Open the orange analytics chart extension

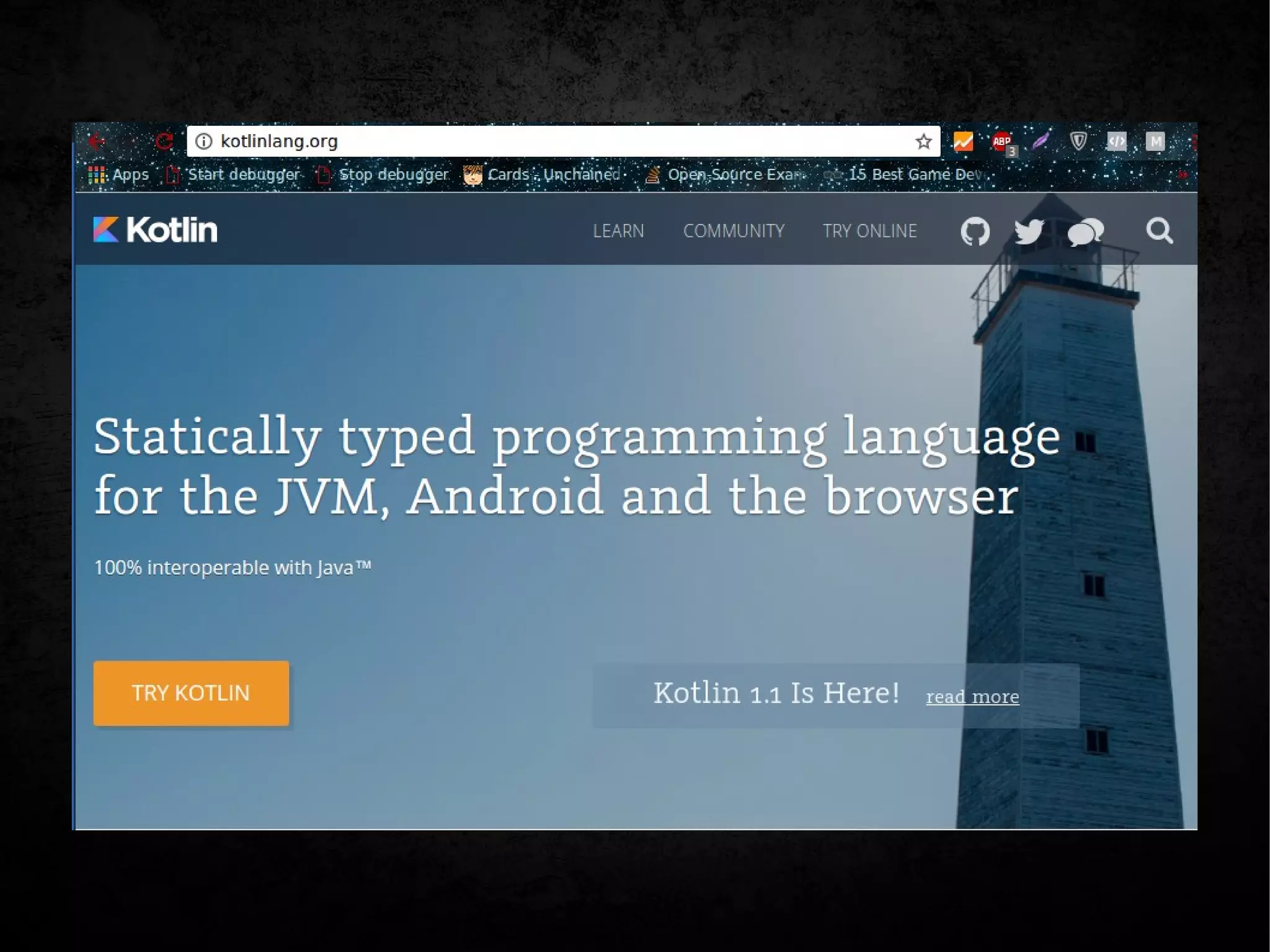point(963,142)
